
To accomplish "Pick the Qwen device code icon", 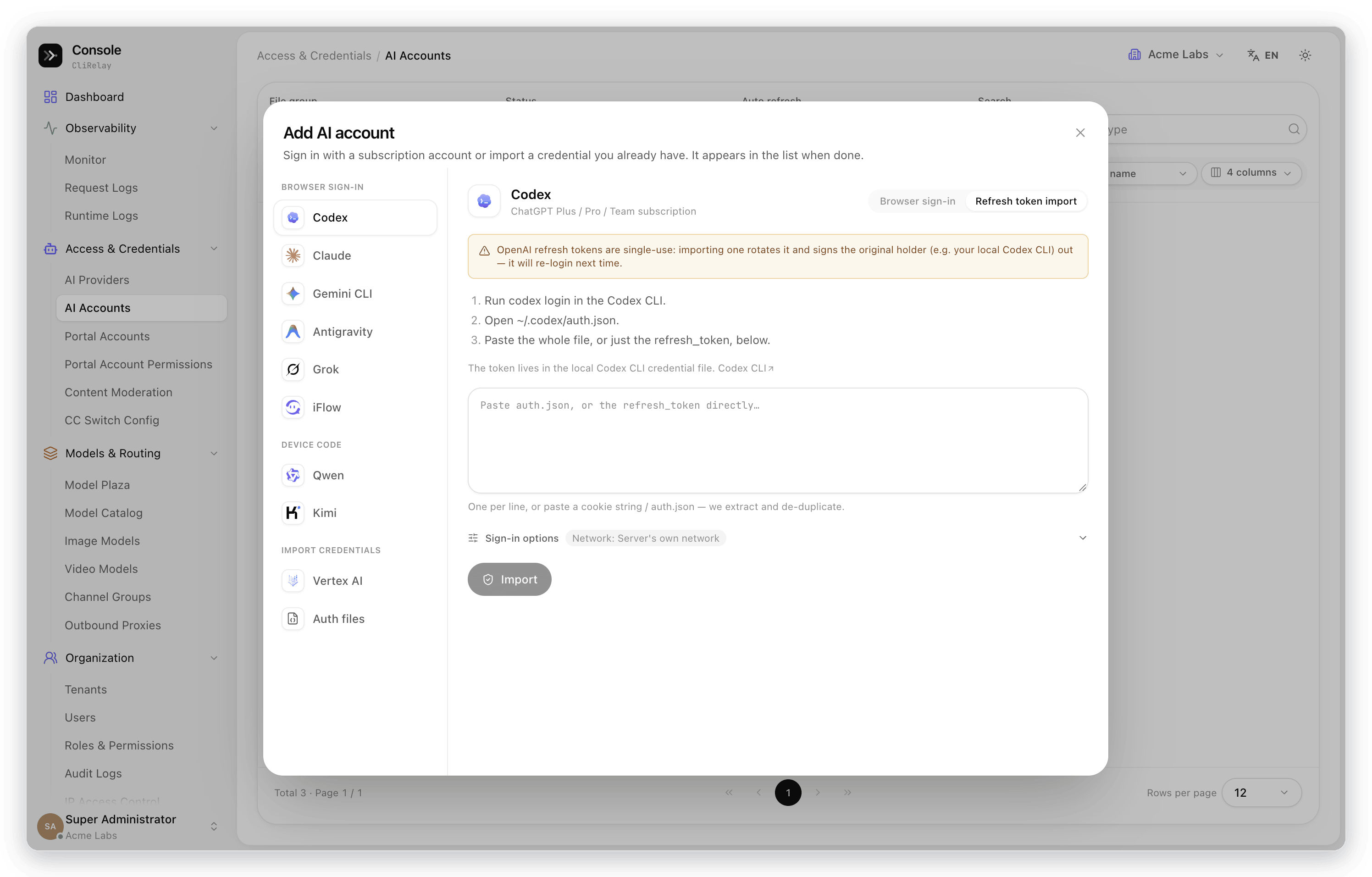I will click(293, 475).
